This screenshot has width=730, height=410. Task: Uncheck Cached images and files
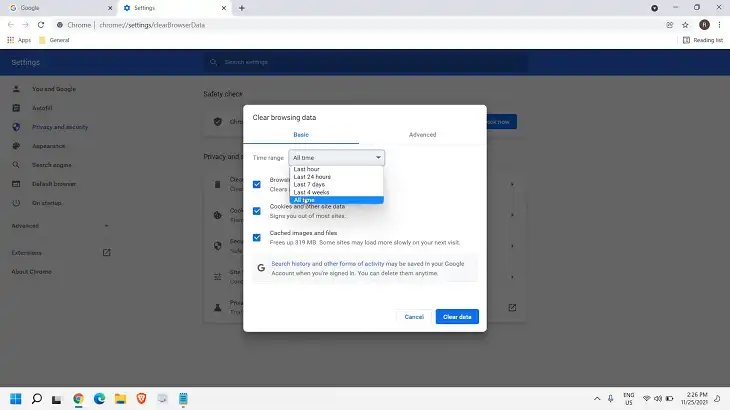coord(257,237)
